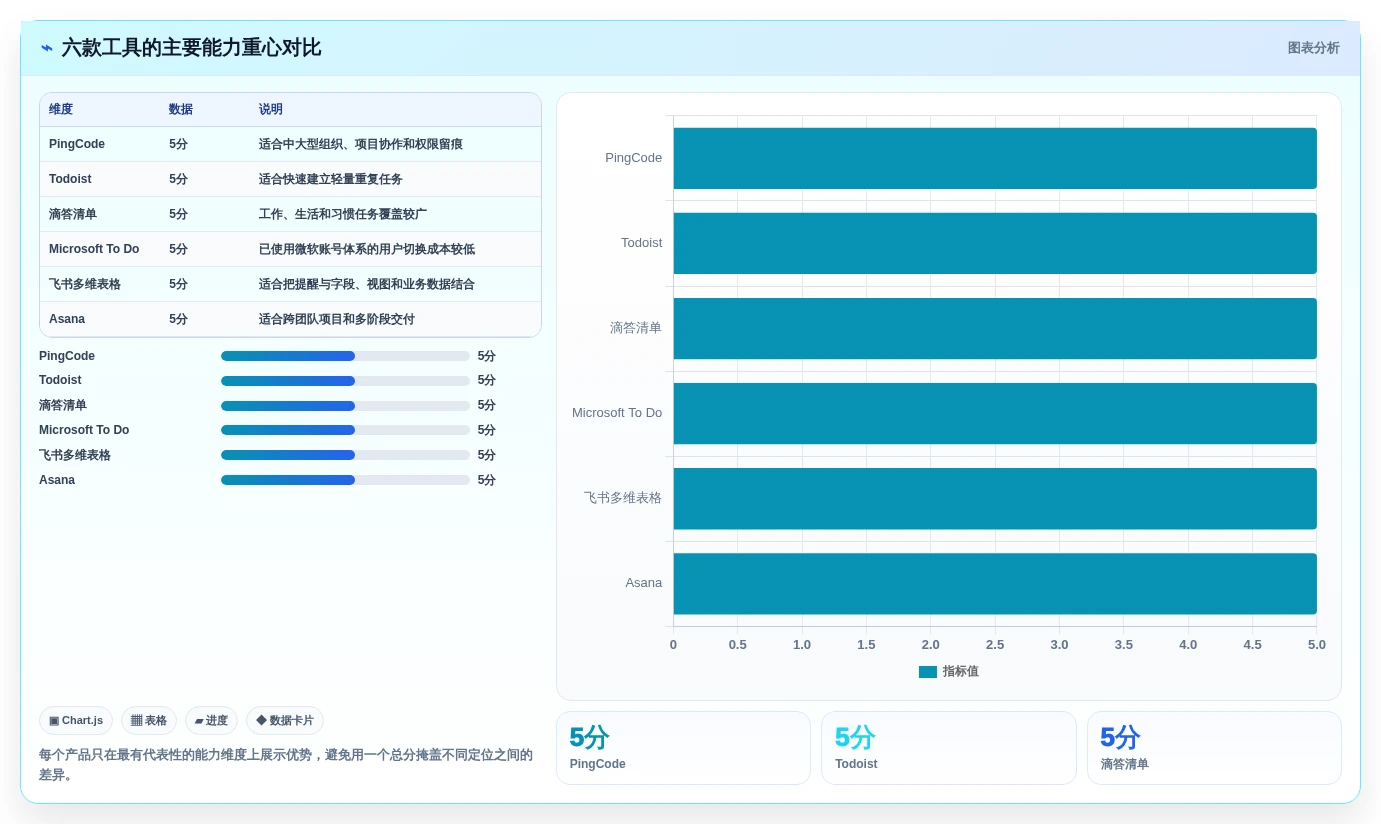Click the 维度 column header
This screenshot has height=824, width=1381.
click(x=61, y=109)
